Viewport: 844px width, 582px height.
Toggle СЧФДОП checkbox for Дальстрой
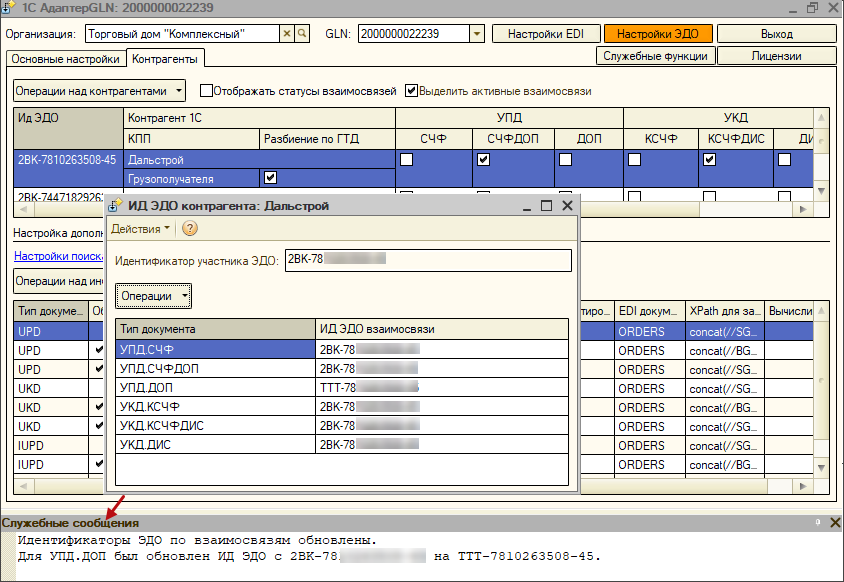tap(483, 159)
